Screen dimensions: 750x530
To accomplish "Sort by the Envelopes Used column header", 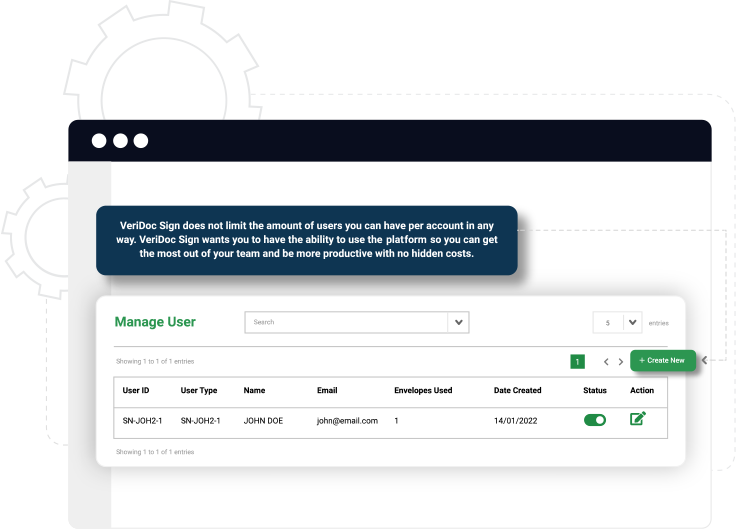I will pyautogui.click(x=423, y=390).
